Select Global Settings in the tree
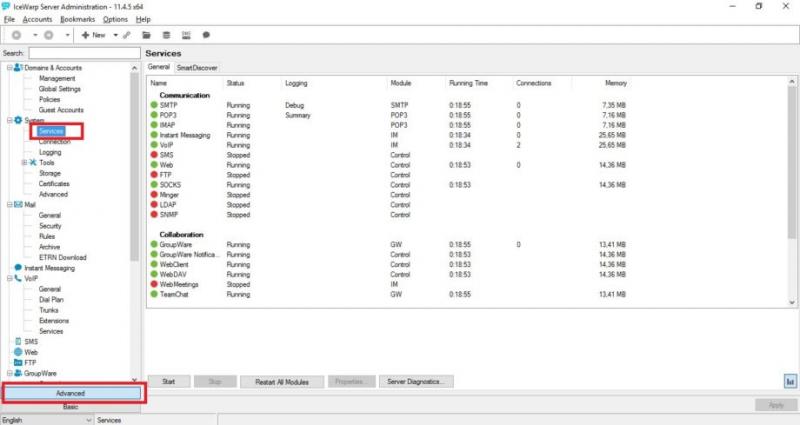Viewport: 800px width, 425px height. (60, 89)
